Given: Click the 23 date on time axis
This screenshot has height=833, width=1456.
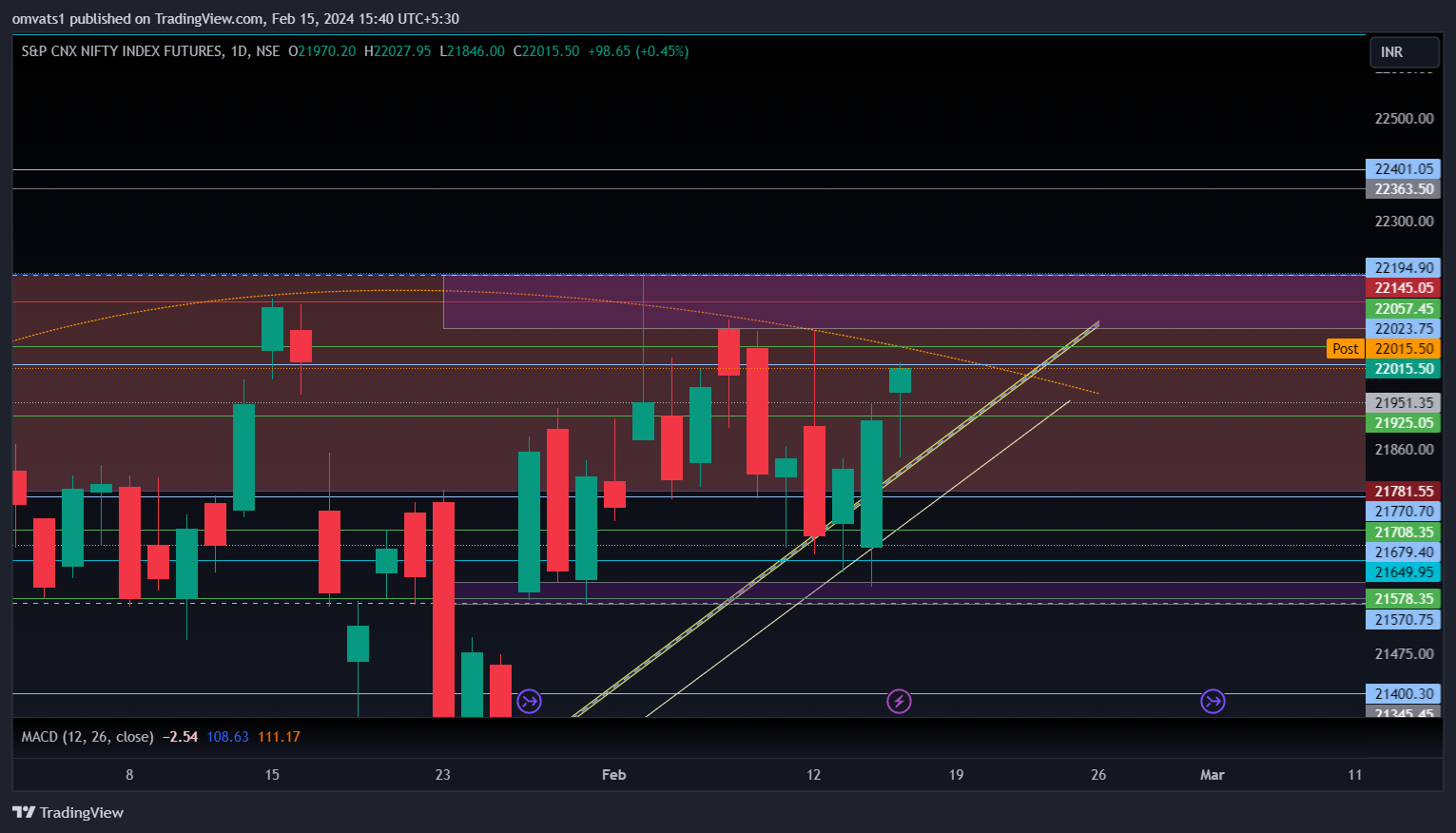Looking at the screenshot, I should coord(443,775).
